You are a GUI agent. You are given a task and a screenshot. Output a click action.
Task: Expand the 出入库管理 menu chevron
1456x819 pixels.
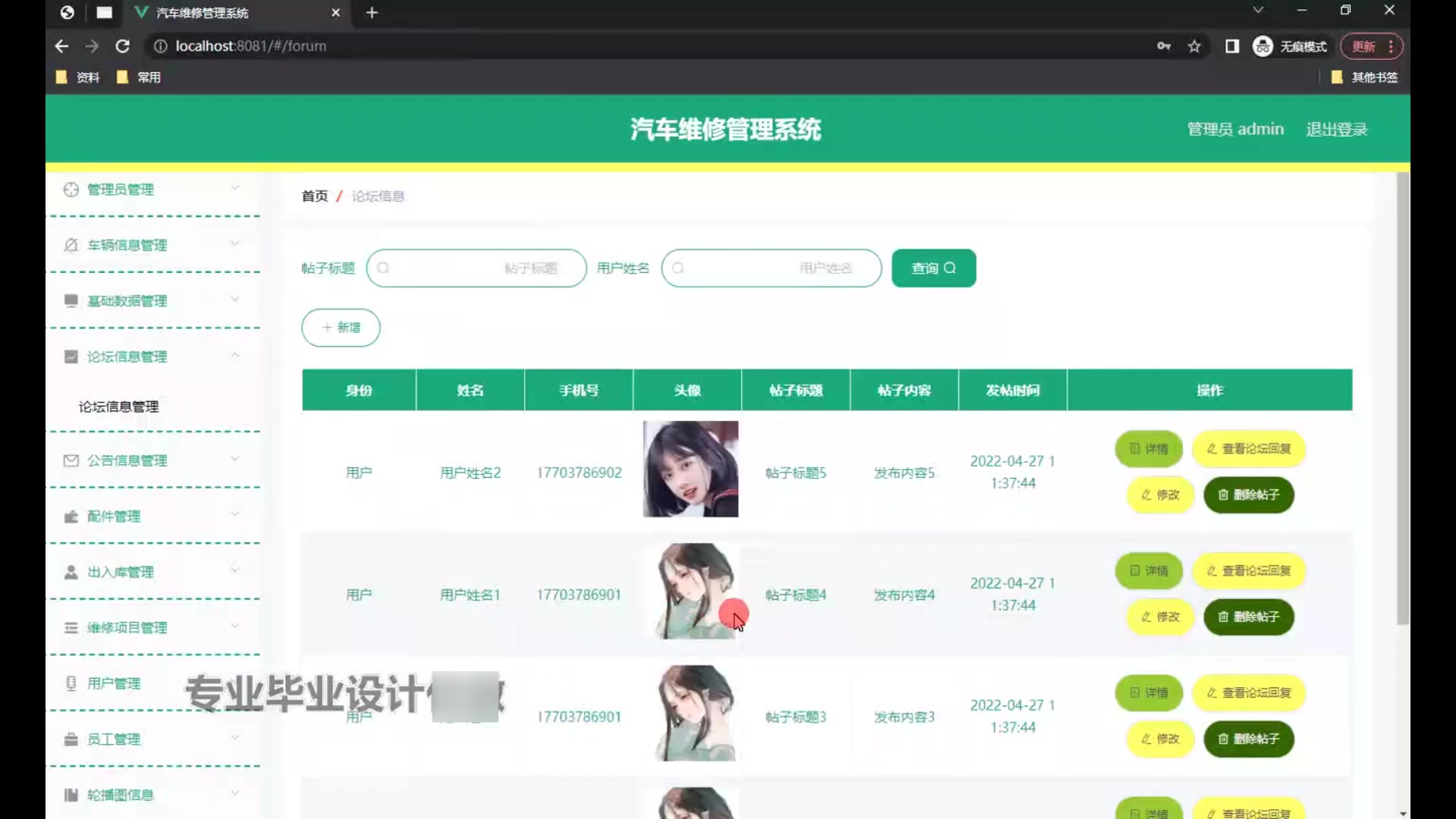[235, 570]
